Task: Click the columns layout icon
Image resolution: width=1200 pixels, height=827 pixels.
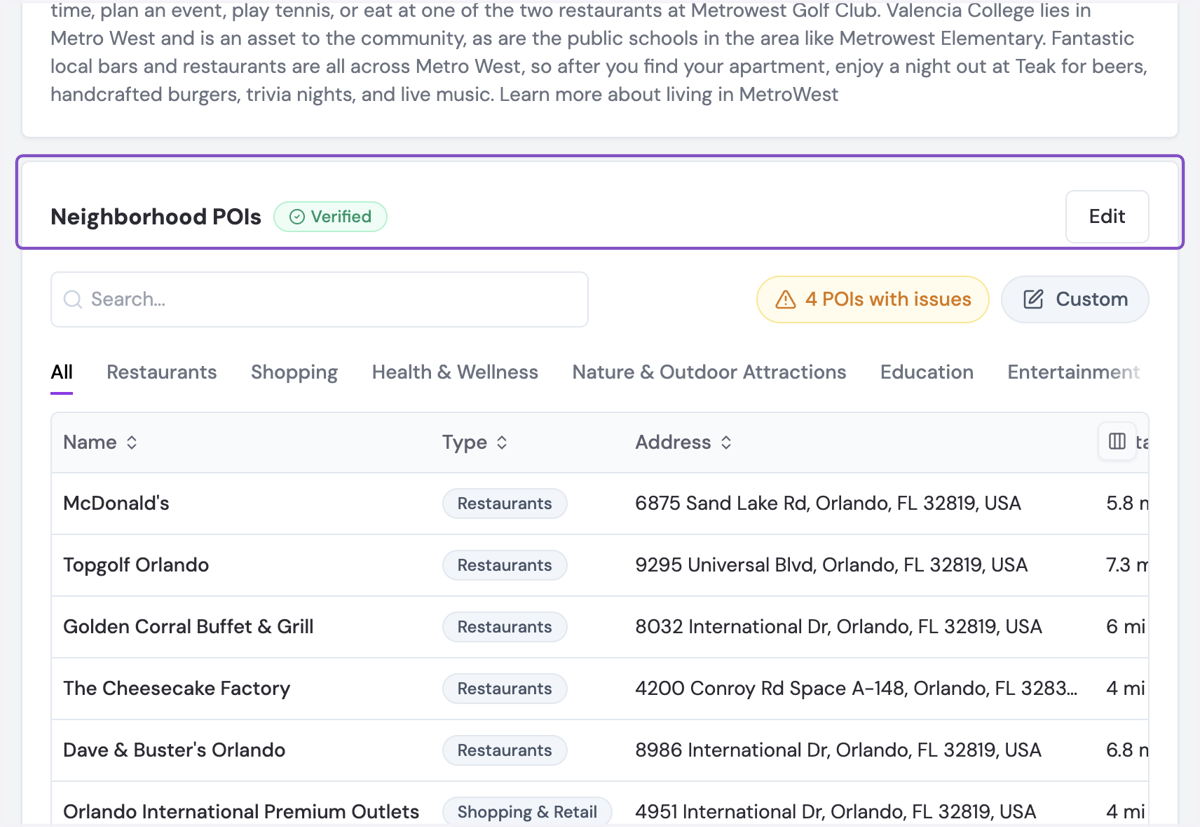Action: pyautogui.click(x=1117, y=441)
